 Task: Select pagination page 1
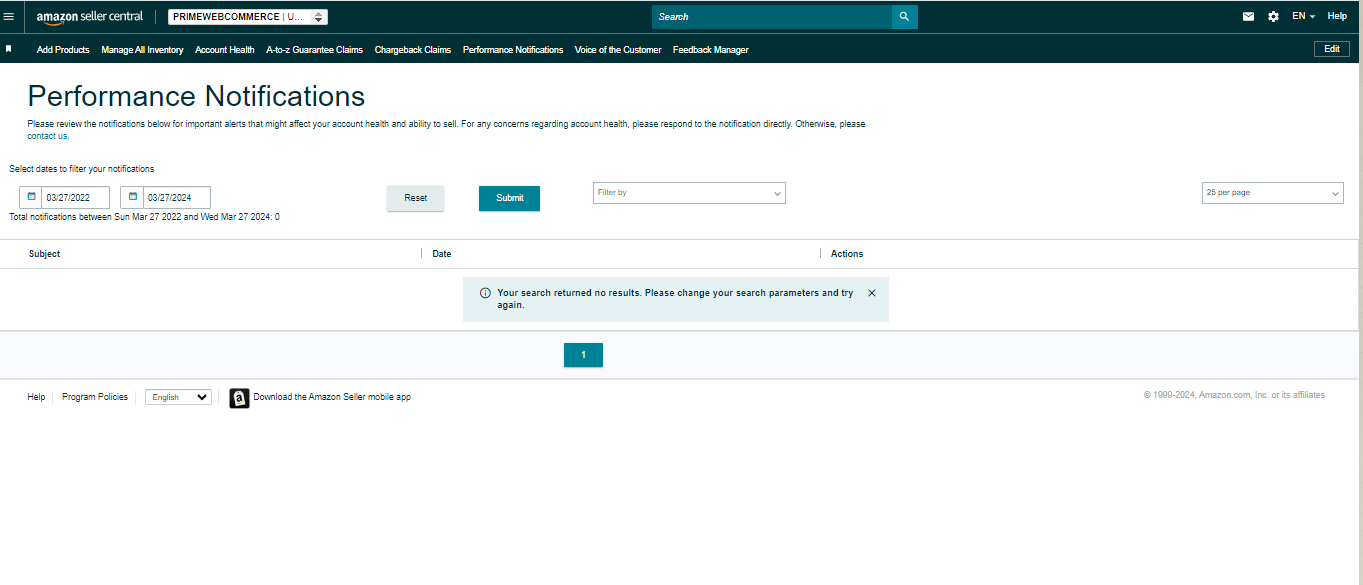583,355
